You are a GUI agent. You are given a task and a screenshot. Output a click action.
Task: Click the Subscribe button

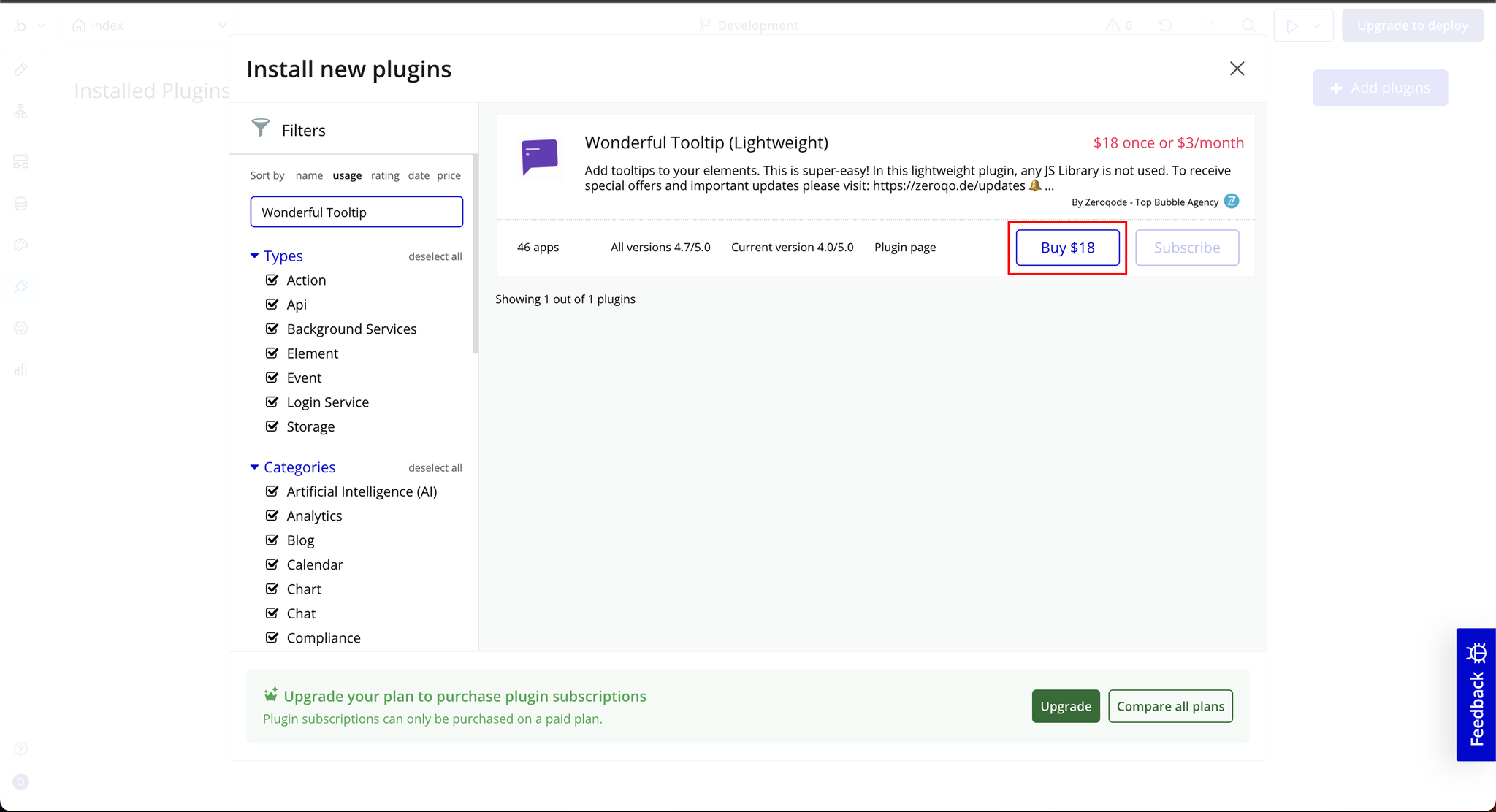click(x=1187, y=248)
